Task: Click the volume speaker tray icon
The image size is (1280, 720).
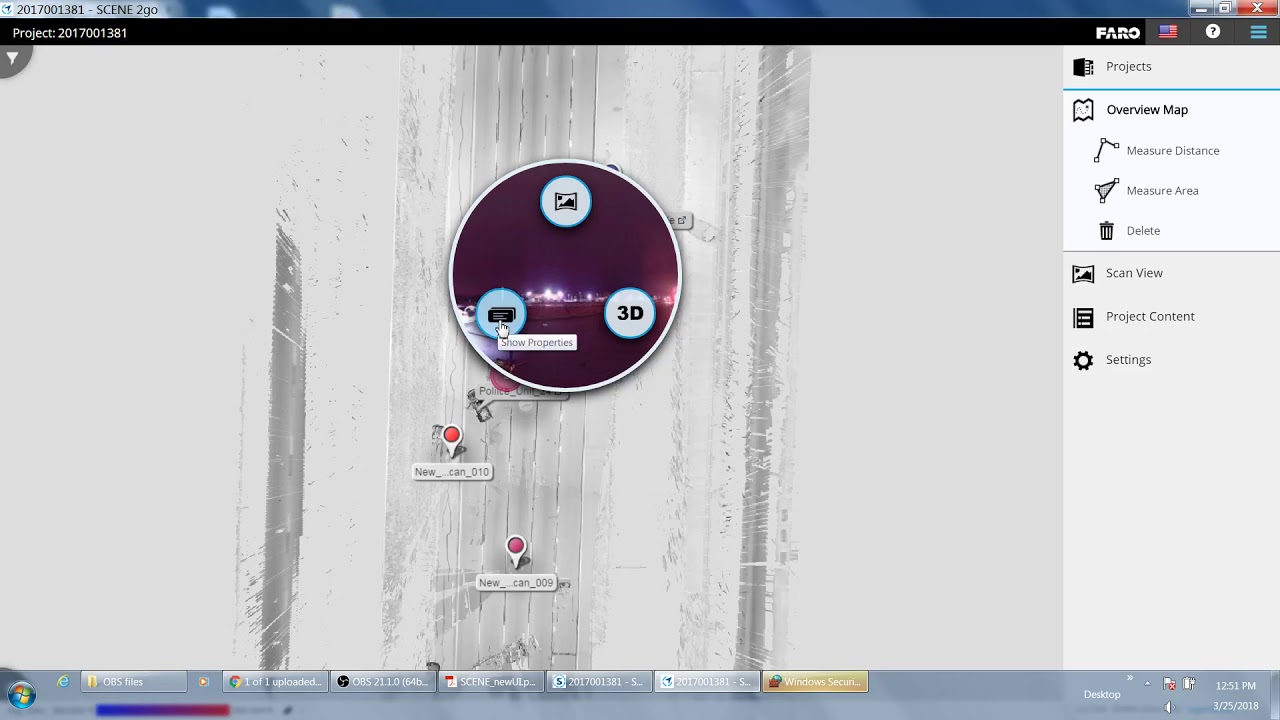Action: [1169, 707]
